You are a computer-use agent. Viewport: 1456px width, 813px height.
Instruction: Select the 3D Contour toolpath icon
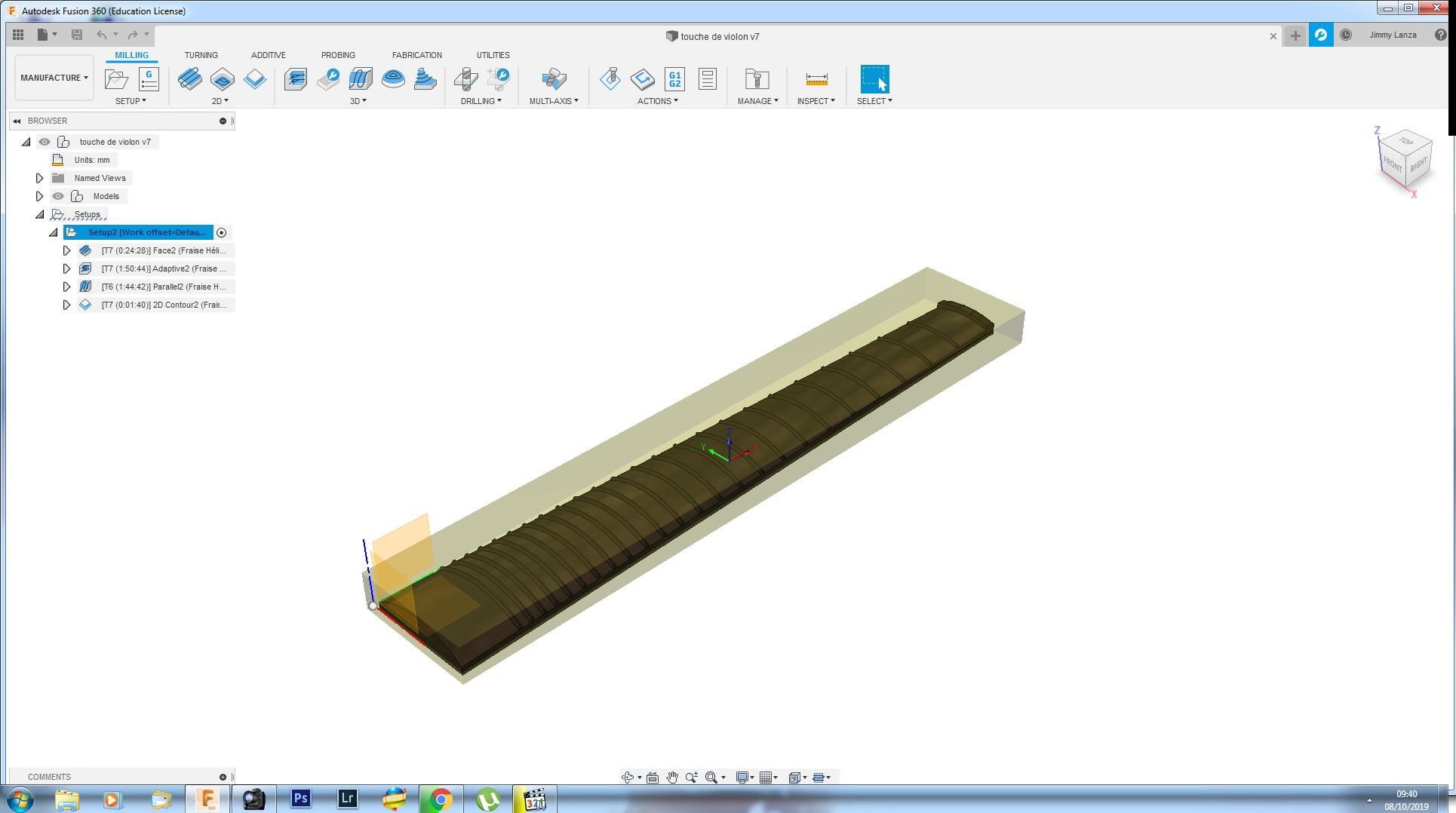coord(393,79)
